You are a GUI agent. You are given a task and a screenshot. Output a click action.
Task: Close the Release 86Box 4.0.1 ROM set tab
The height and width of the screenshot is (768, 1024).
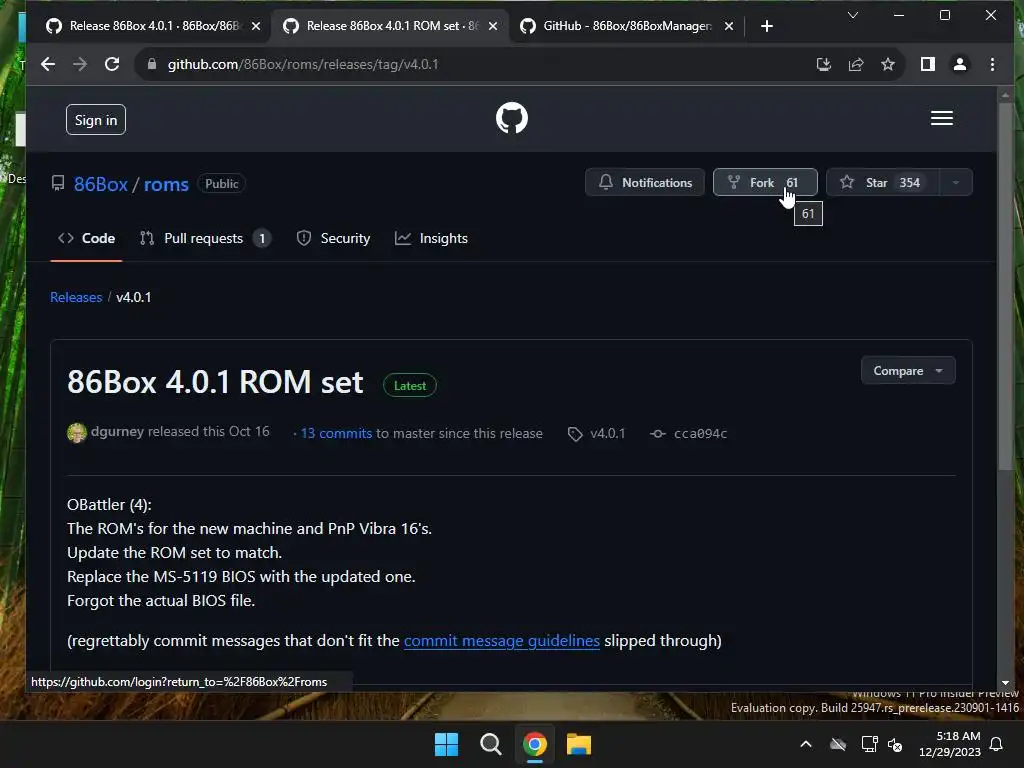point(493,26)
